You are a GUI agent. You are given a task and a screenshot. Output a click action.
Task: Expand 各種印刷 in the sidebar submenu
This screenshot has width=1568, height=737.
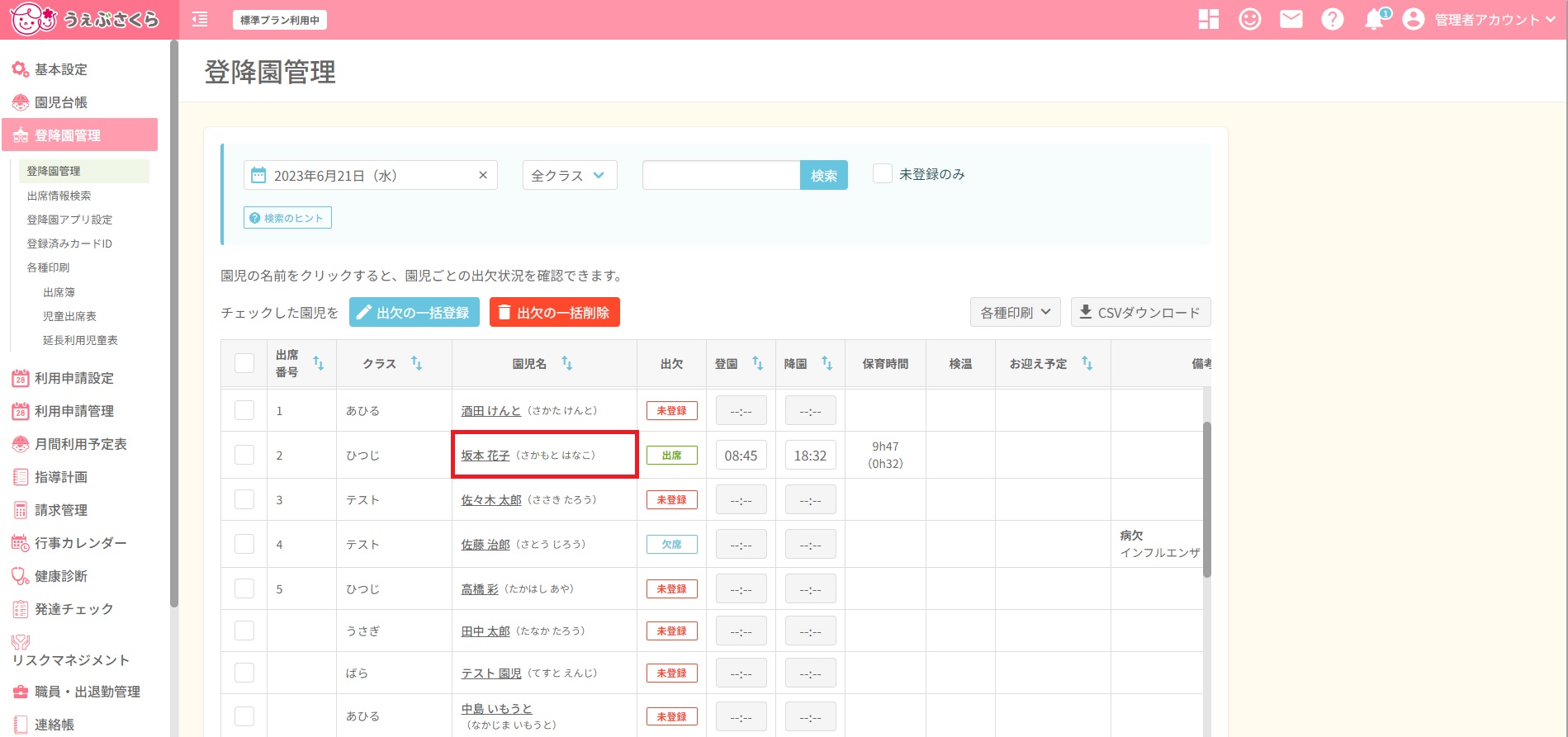[x=48, y=267]
